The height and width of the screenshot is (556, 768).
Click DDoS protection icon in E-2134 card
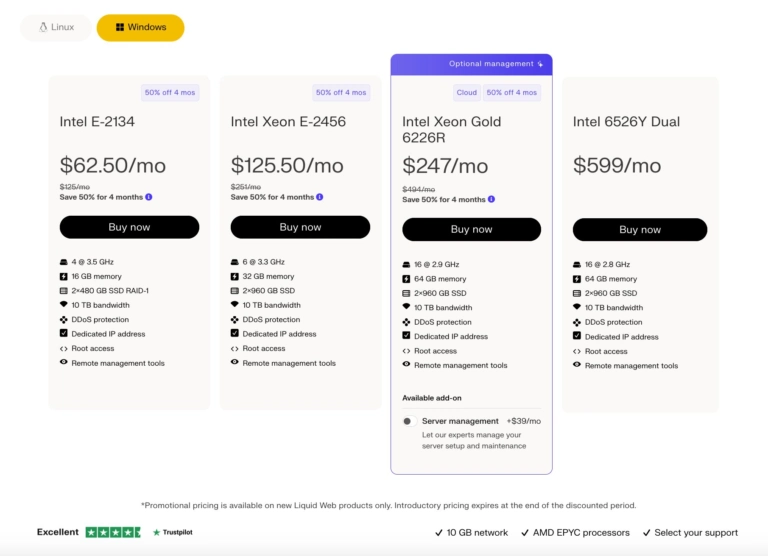click(x=64, y=319)
